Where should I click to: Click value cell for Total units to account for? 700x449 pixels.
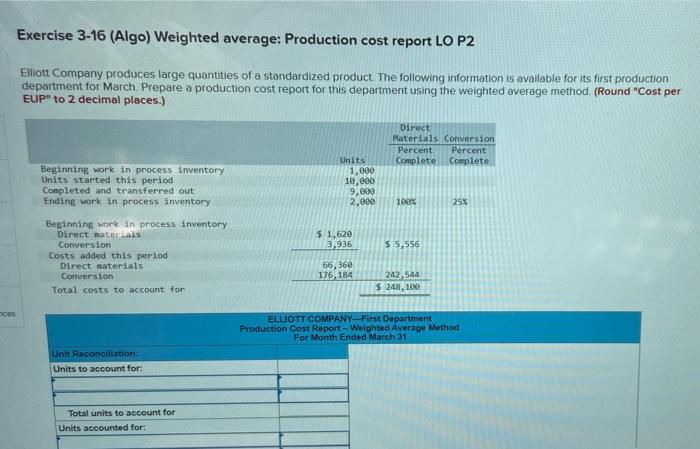point(314,411)
